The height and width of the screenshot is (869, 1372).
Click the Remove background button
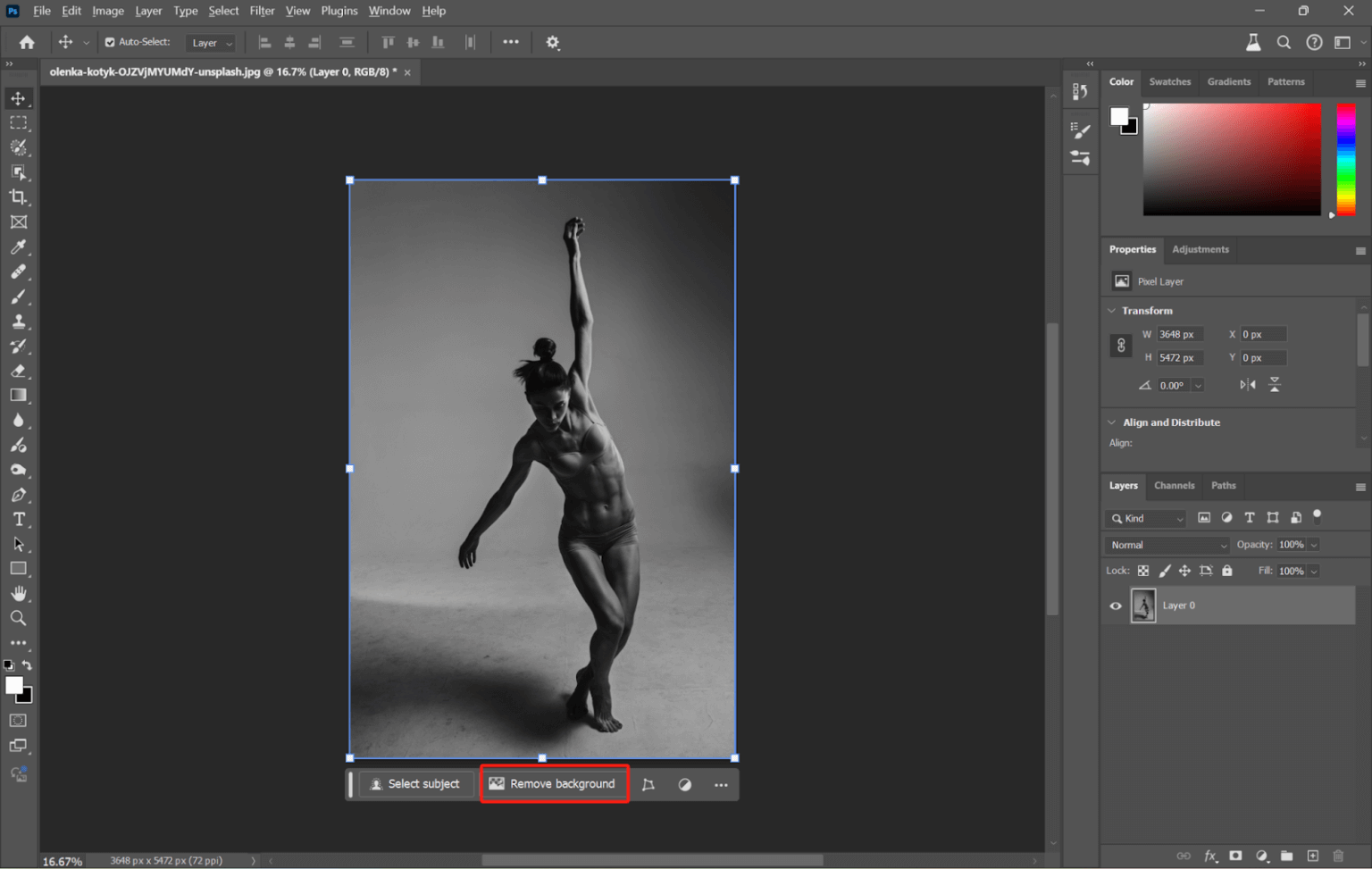[554, 784]
